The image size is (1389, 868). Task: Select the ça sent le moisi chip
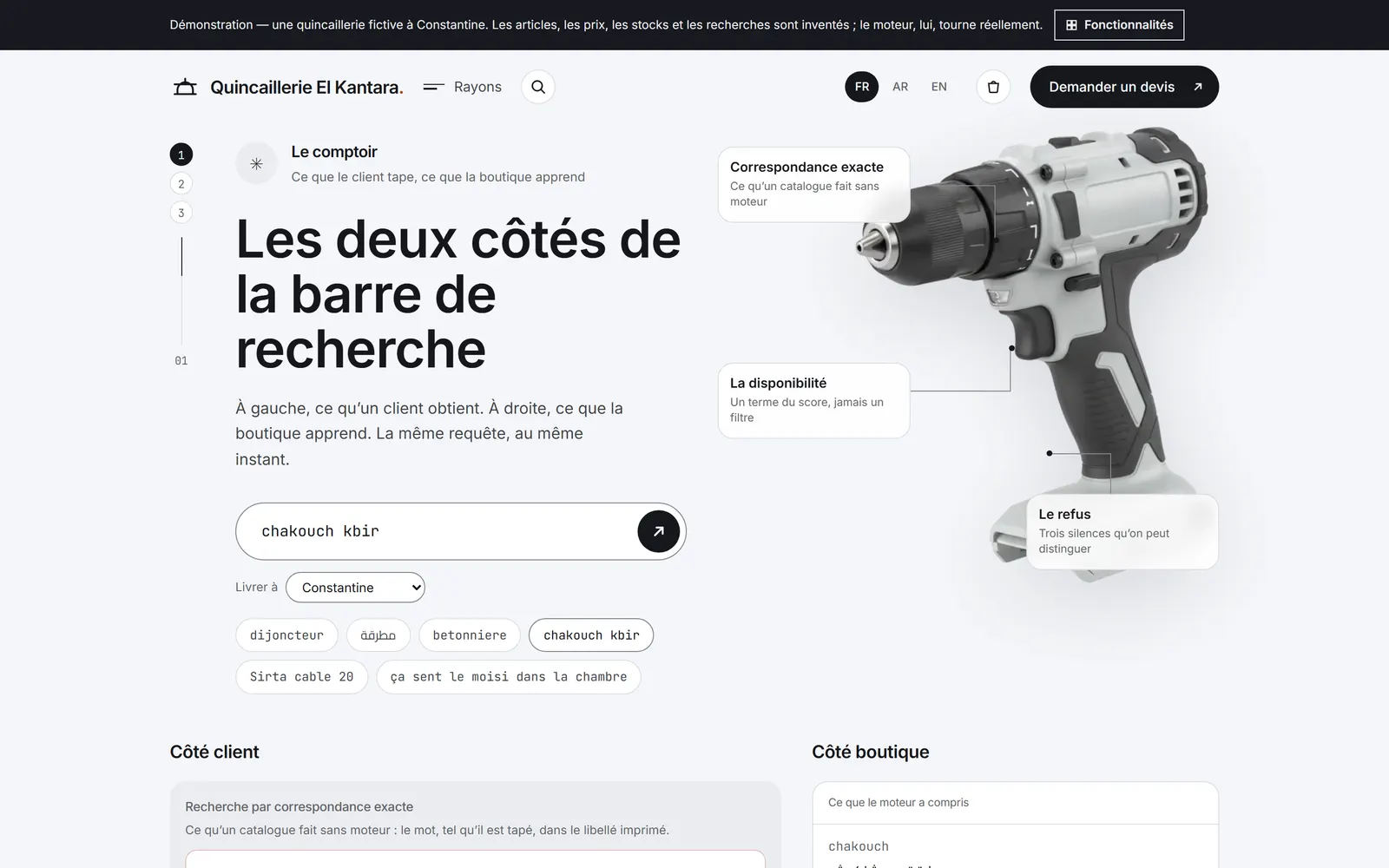click(x=509, y=677)
